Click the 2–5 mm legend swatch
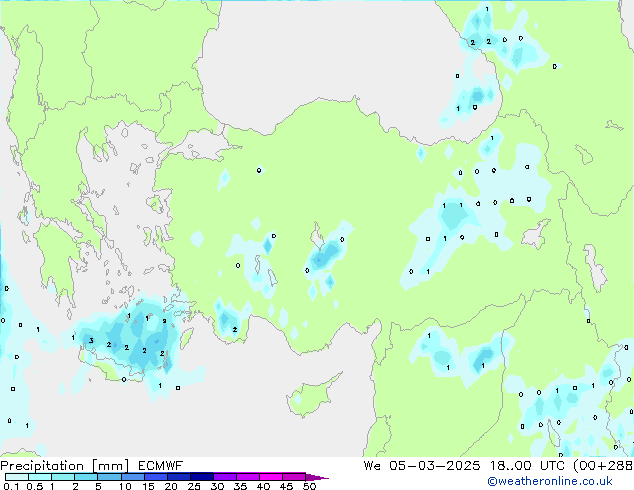 pyautogui.click(x=86, y=477)
